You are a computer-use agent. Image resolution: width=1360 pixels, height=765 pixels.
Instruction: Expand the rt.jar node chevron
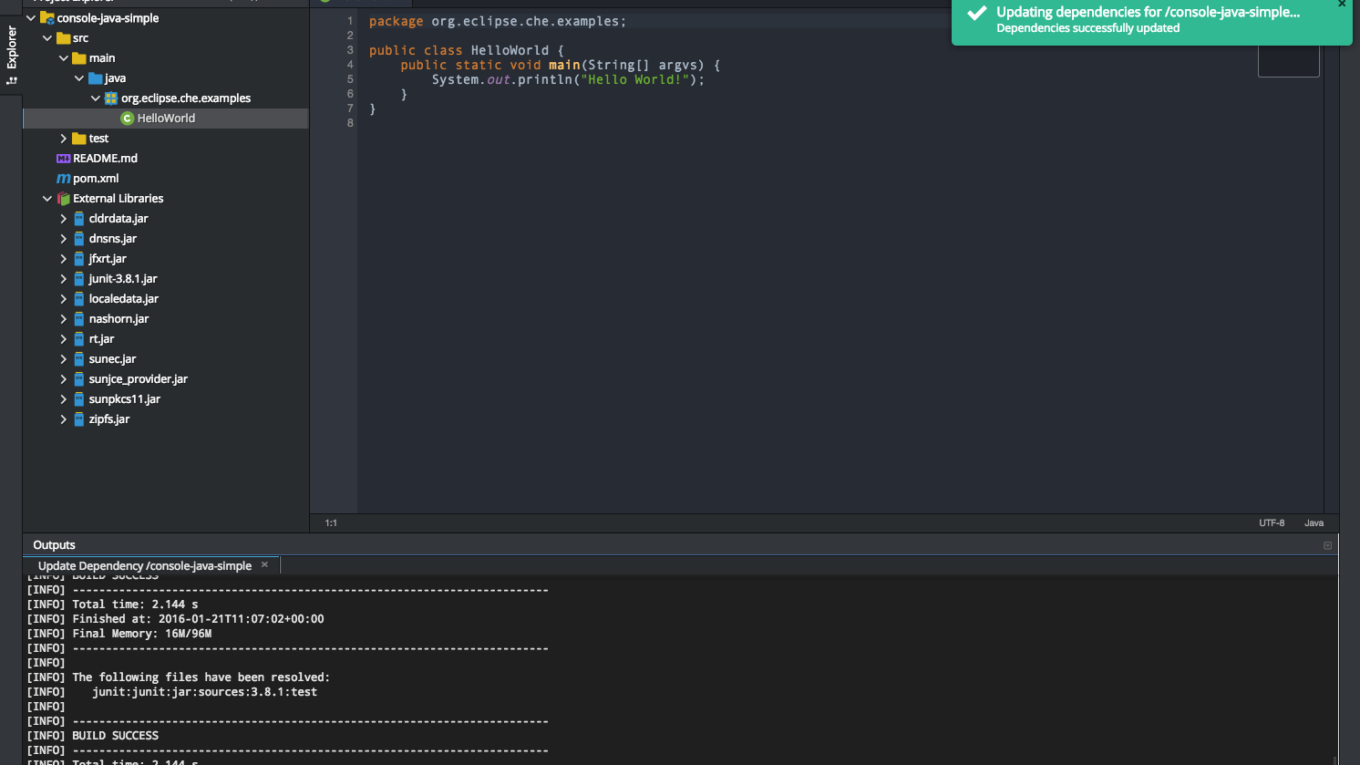[x=63, y=338]
